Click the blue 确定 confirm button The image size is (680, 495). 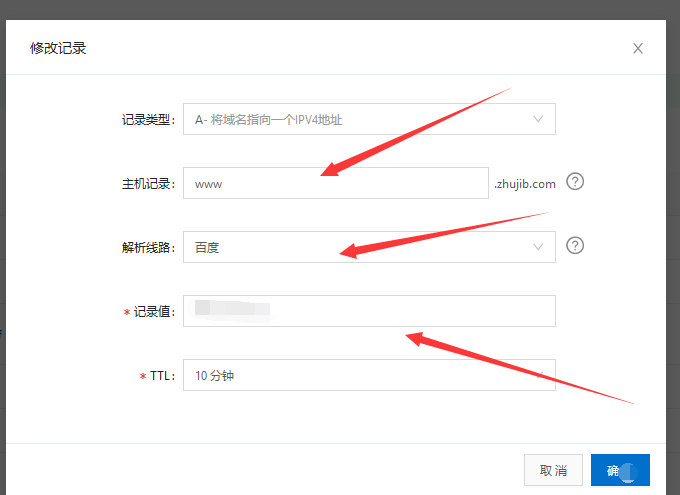pyautogui.click(x=620, y=470)
